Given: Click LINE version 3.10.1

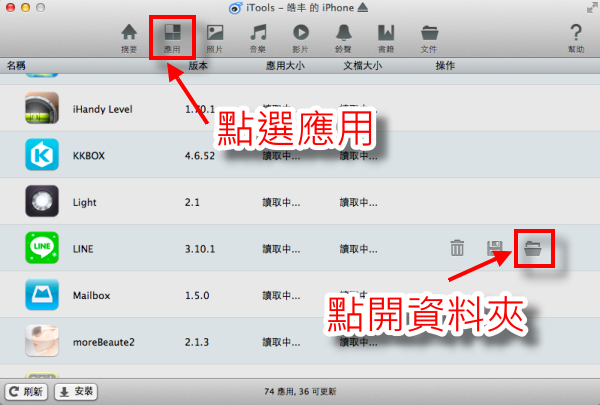Looking at the screenshot, I should [x=200, y=249].
